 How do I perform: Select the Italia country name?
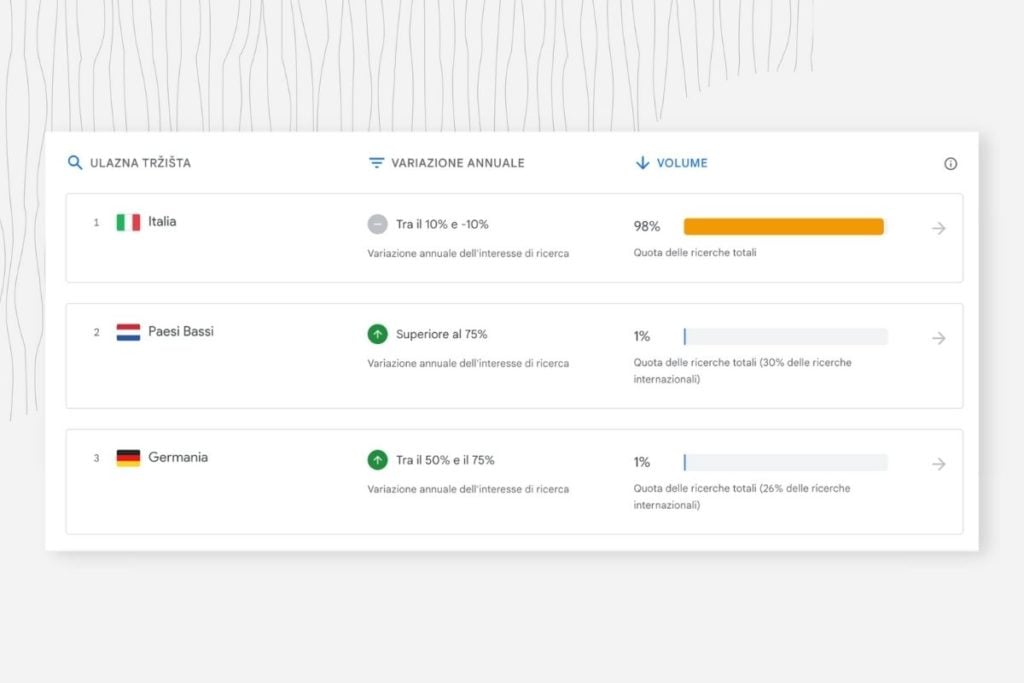pos(162,221)
